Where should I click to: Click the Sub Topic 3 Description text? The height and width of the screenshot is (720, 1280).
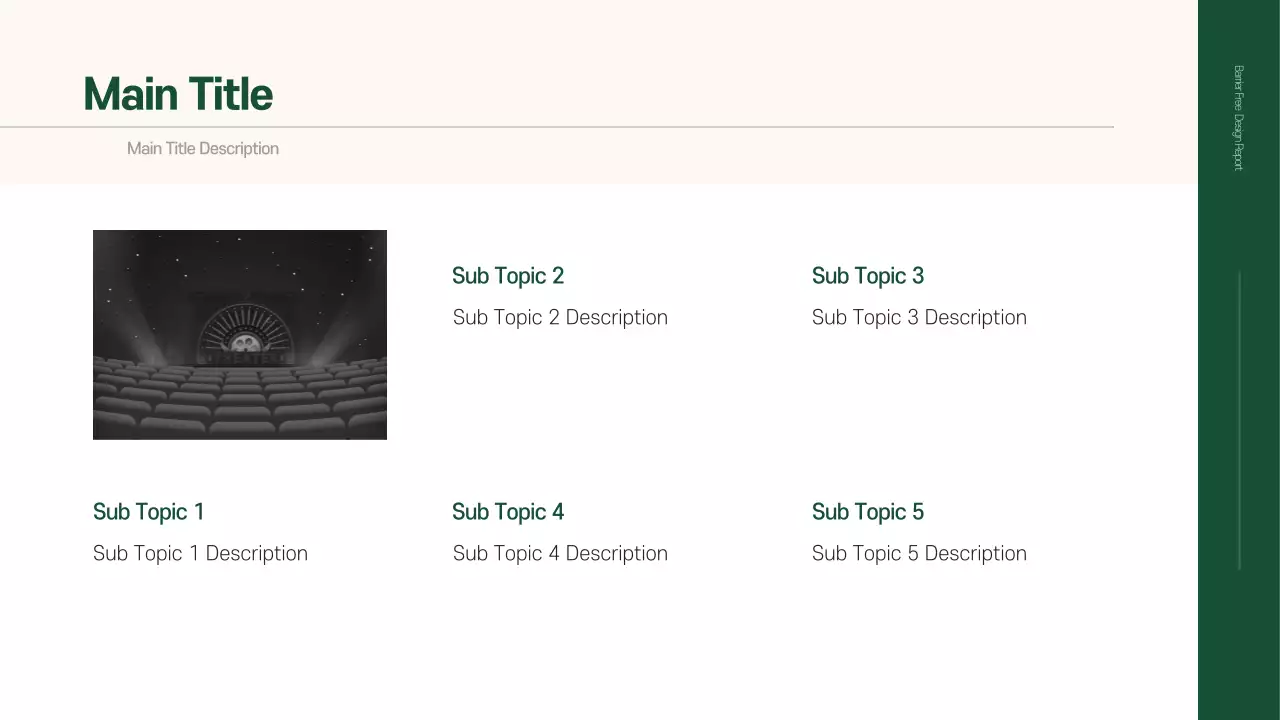(x=919, y=318)
